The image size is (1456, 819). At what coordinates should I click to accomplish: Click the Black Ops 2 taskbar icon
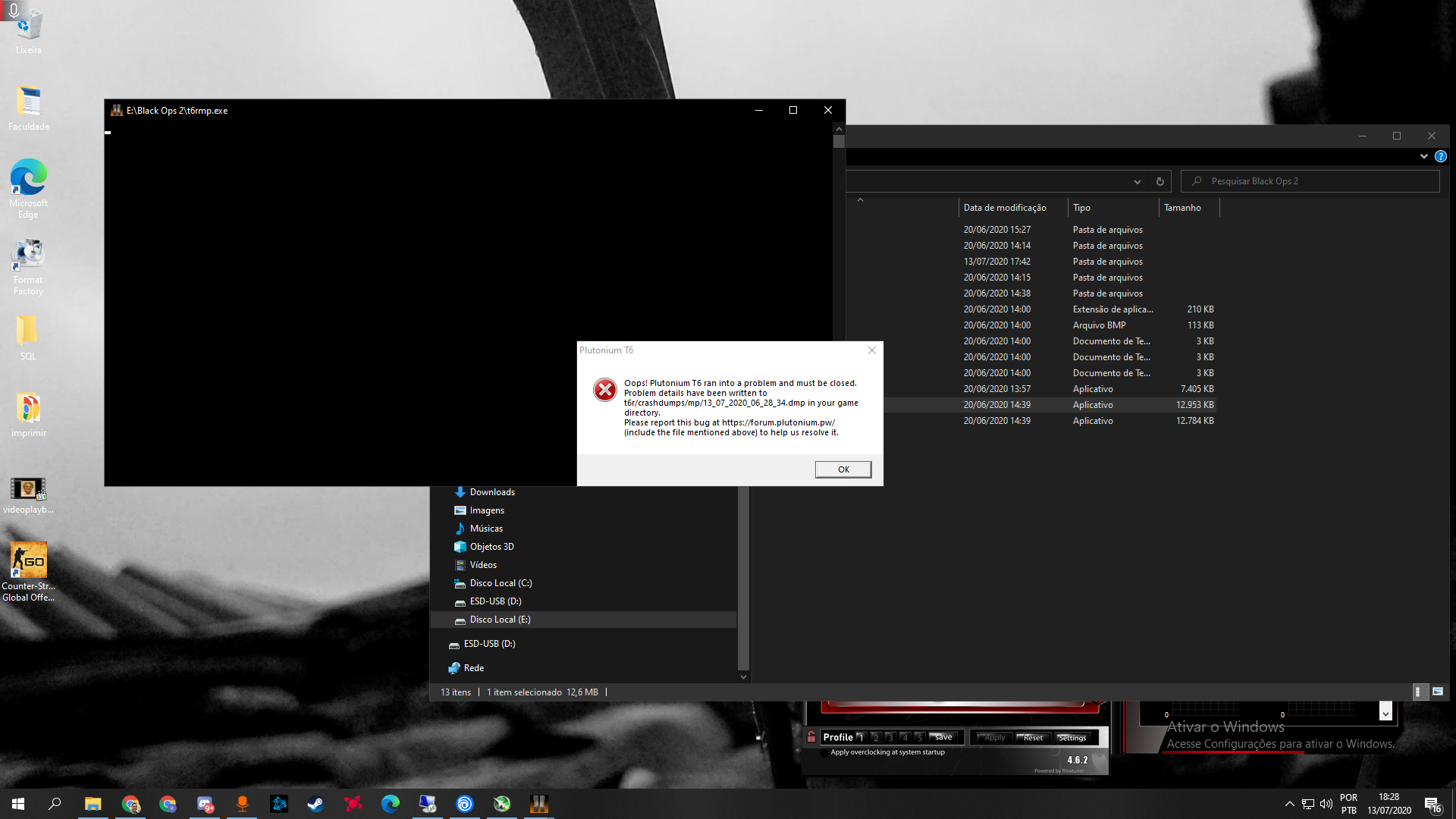click(539, 804)
